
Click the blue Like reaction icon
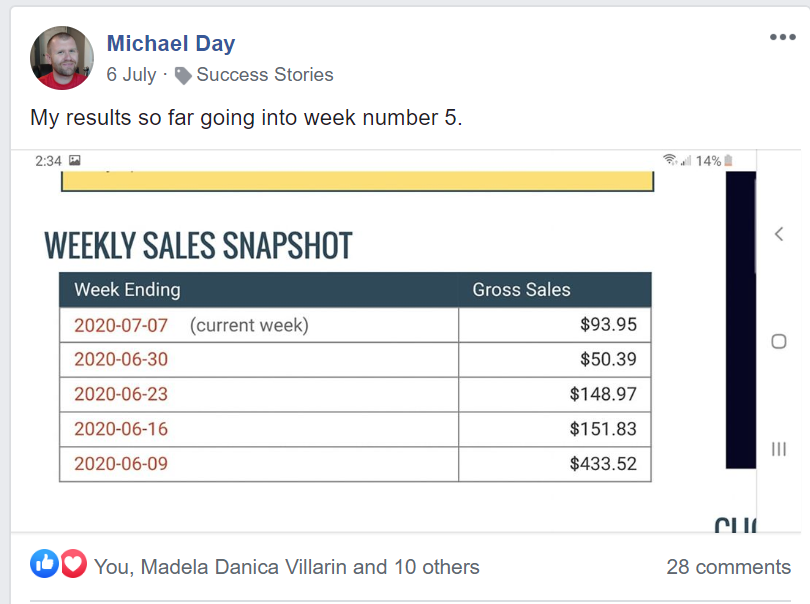pyautogui.click(x=44, y=563)
